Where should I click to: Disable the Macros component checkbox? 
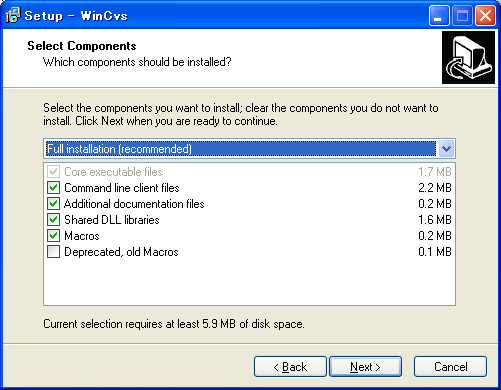[x=53, y=236]
